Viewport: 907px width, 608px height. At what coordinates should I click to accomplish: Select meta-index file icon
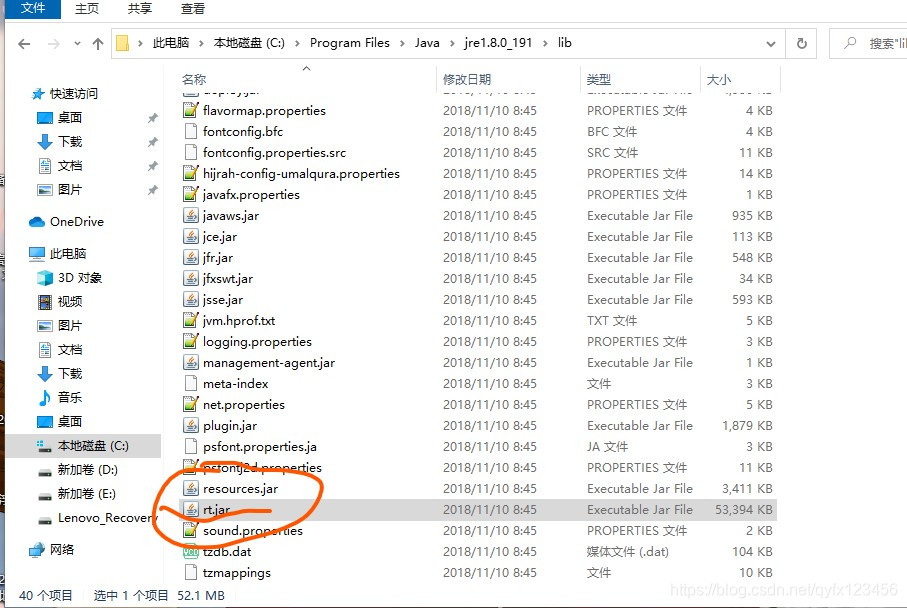point(190,383)
